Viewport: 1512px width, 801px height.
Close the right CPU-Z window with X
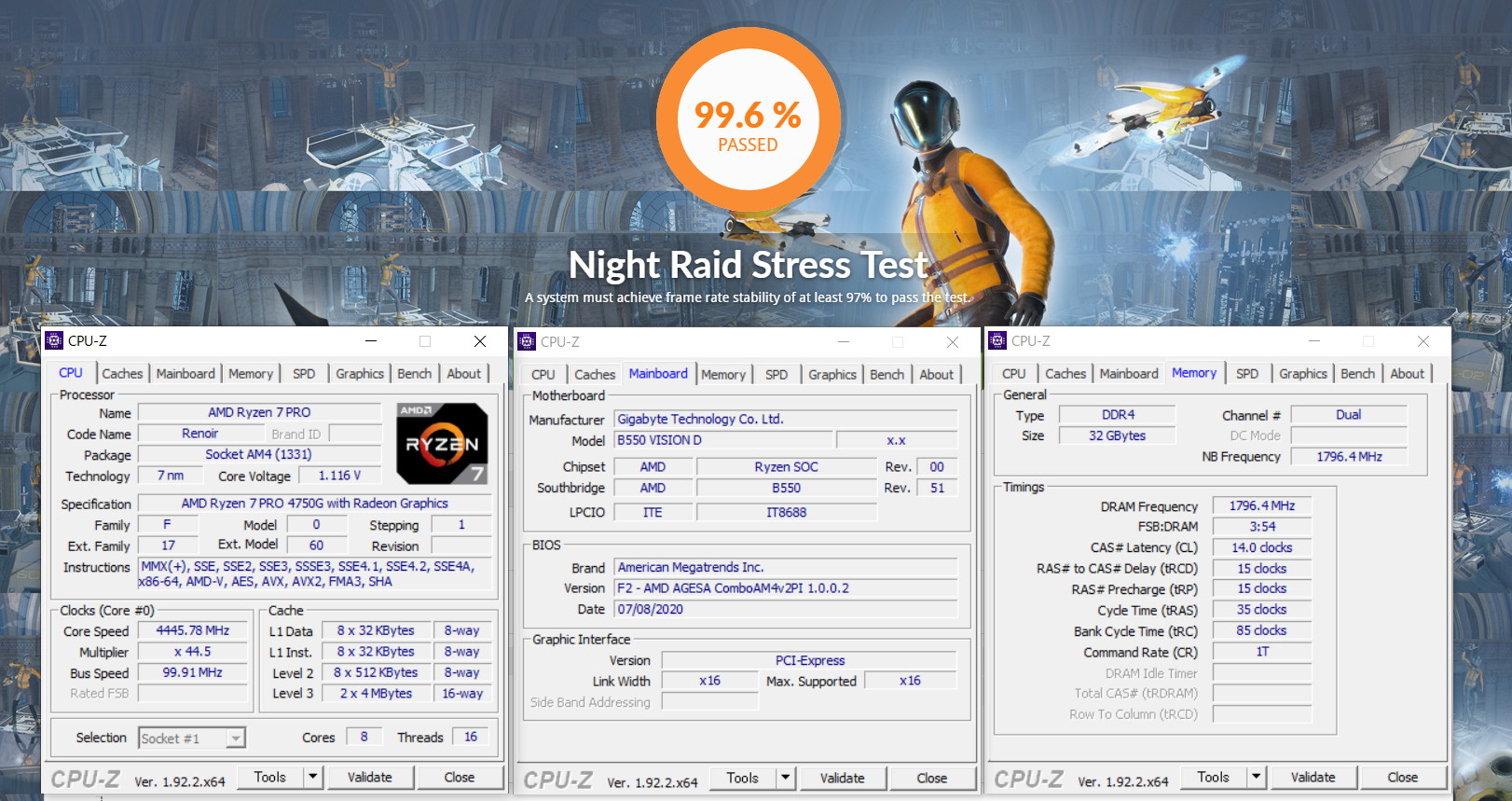[x=1423, y=341]
